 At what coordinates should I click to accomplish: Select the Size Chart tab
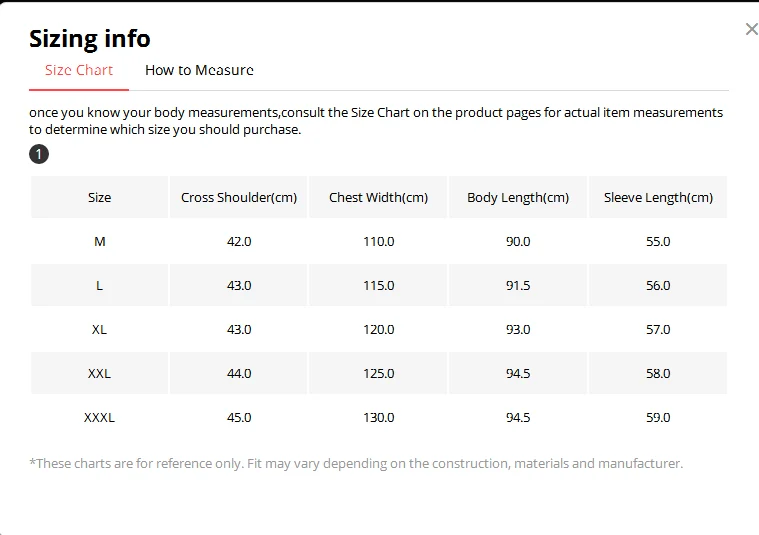(x=79, y=70)
